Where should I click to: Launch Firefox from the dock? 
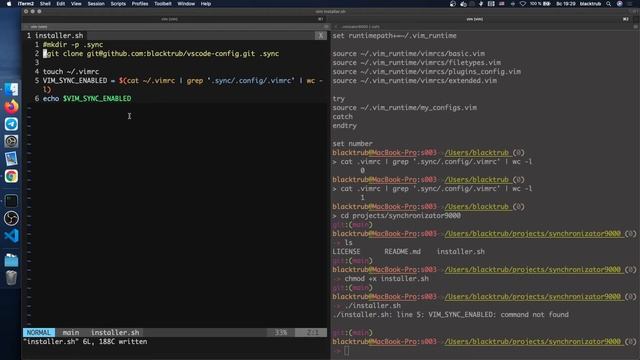pos(11,107)
